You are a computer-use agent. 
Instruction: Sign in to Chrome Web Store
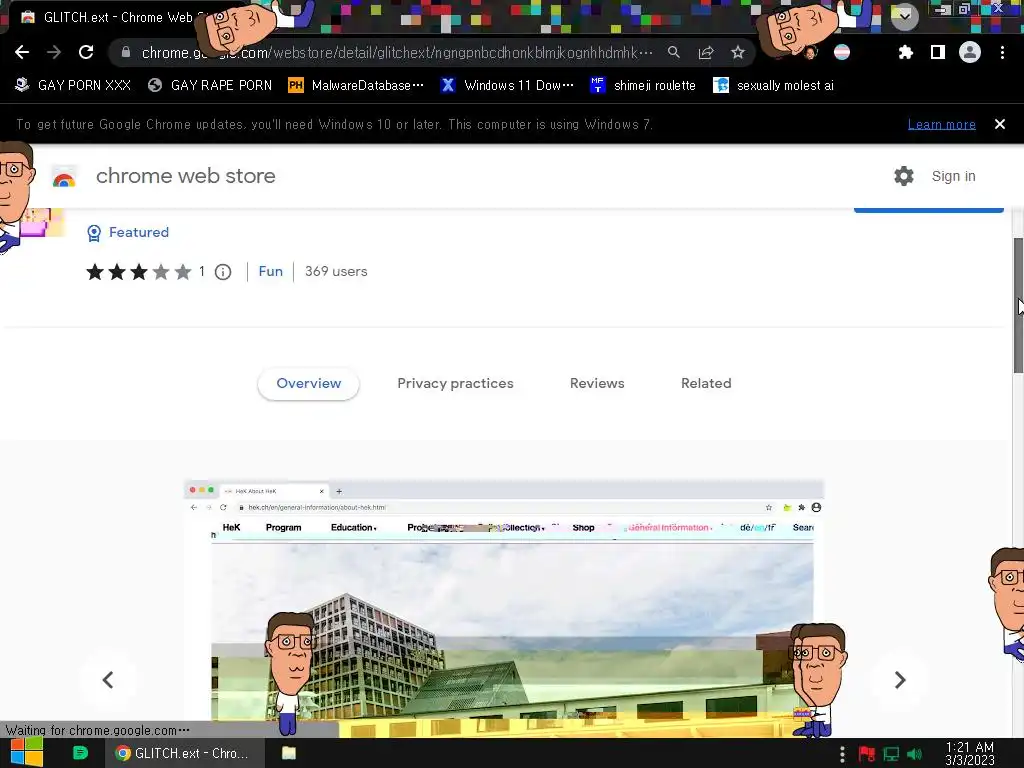953,176
